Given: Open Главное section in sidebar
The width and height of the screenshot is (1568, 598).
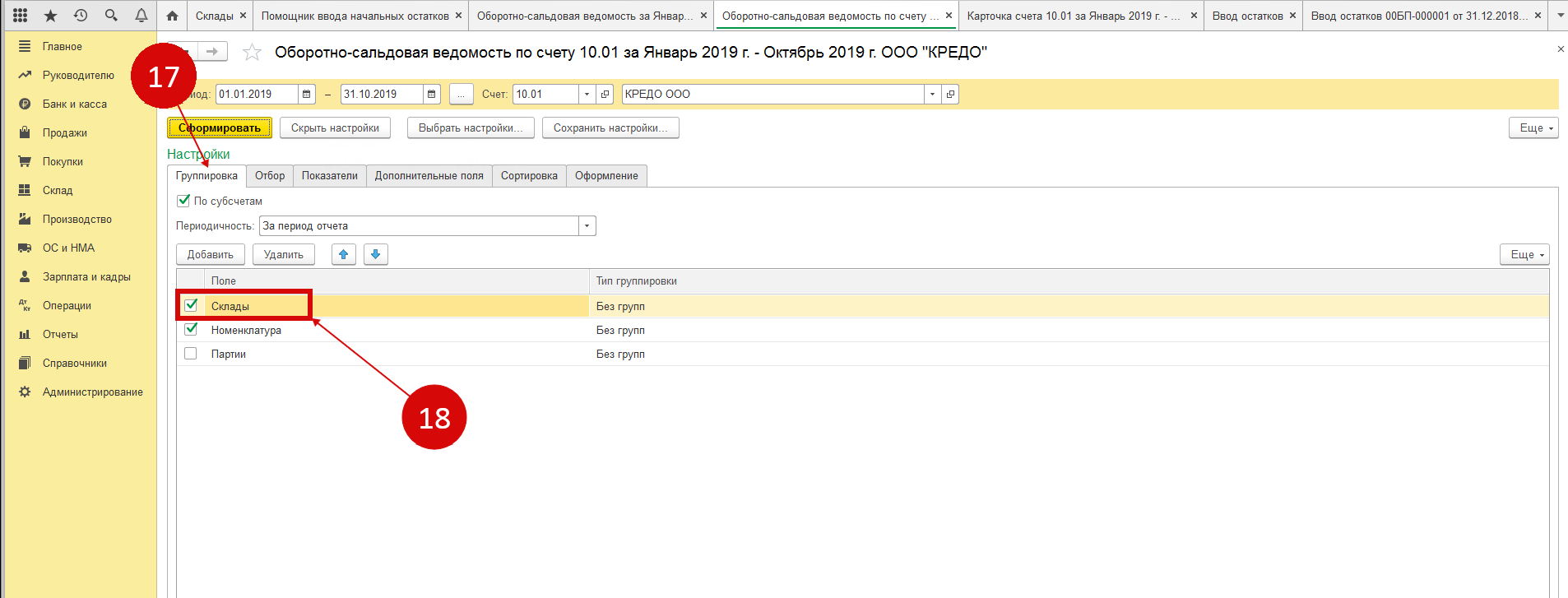Looking at the screenshot, I should [x=63, y=47].
